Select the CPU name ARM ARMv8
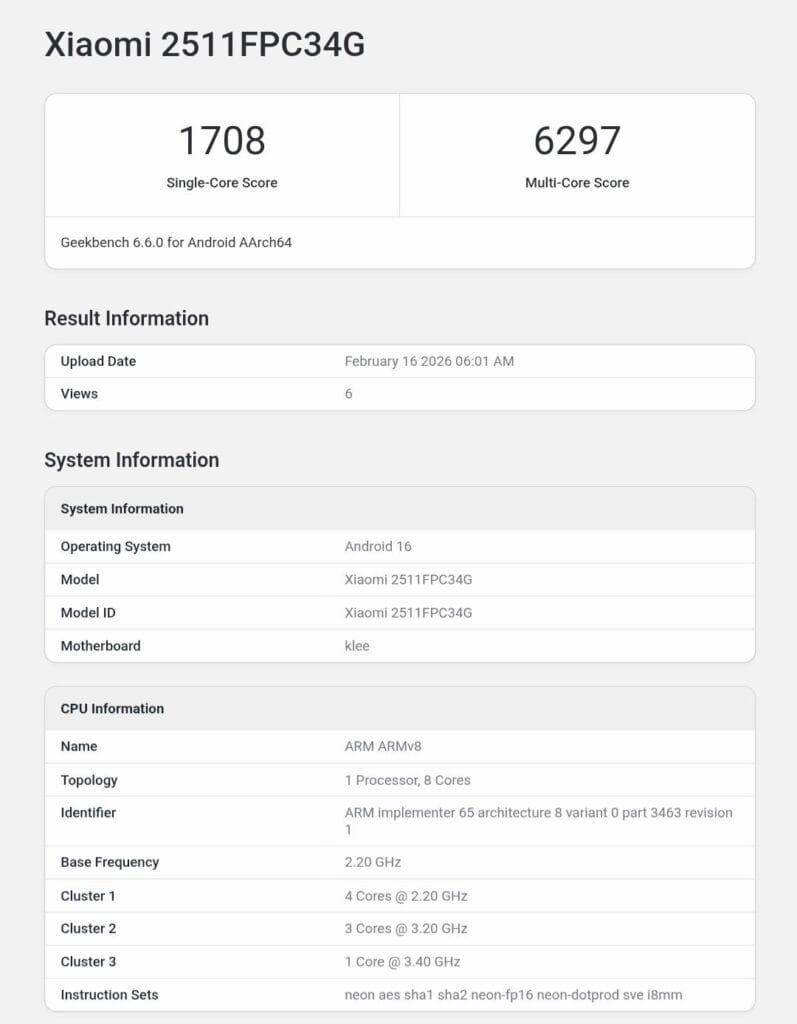The height and width of the screenshot is (1024, 797). (x=383, y=746)
